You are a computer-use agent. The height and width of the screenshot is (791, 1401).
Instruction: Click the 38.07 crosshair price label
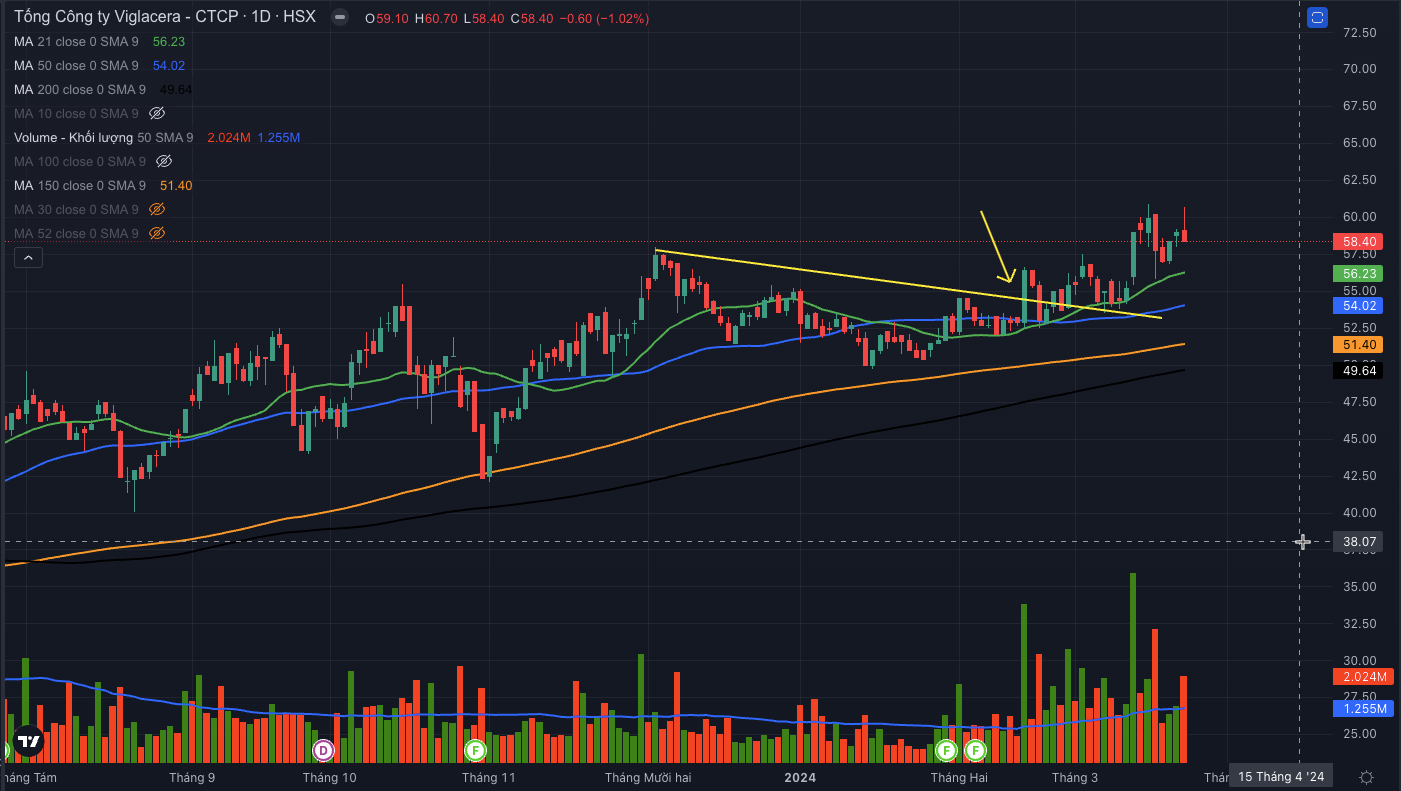(x=1359, y=542)
